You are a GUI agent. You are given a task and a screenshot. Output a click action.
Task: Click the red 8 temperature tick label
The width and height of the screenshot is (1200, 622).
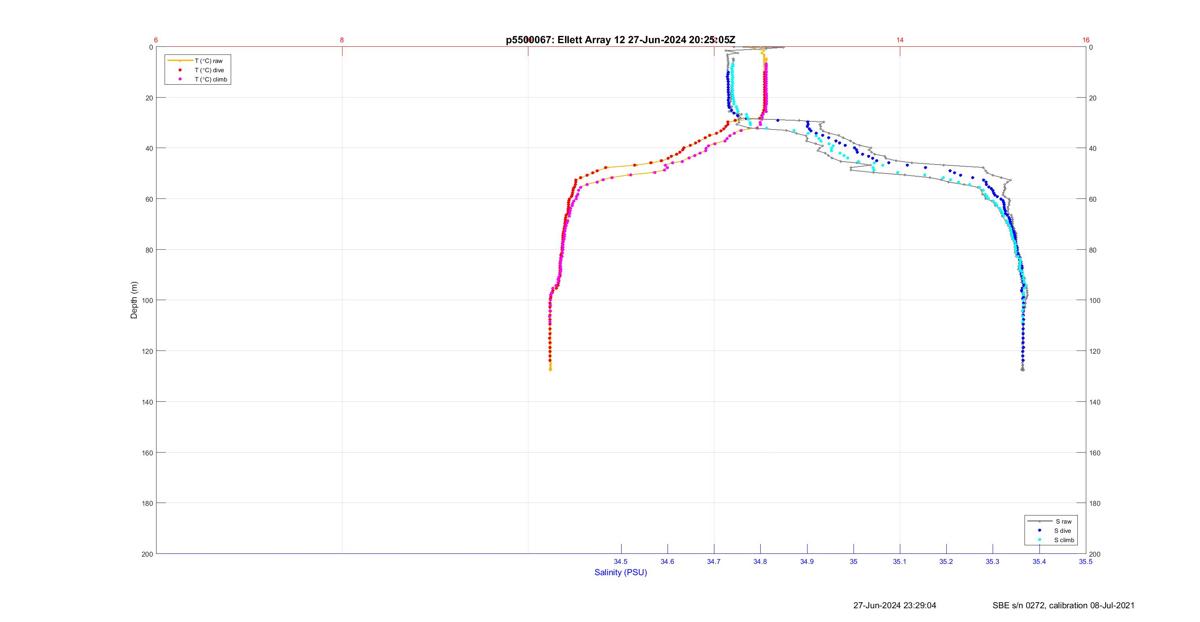342,40
